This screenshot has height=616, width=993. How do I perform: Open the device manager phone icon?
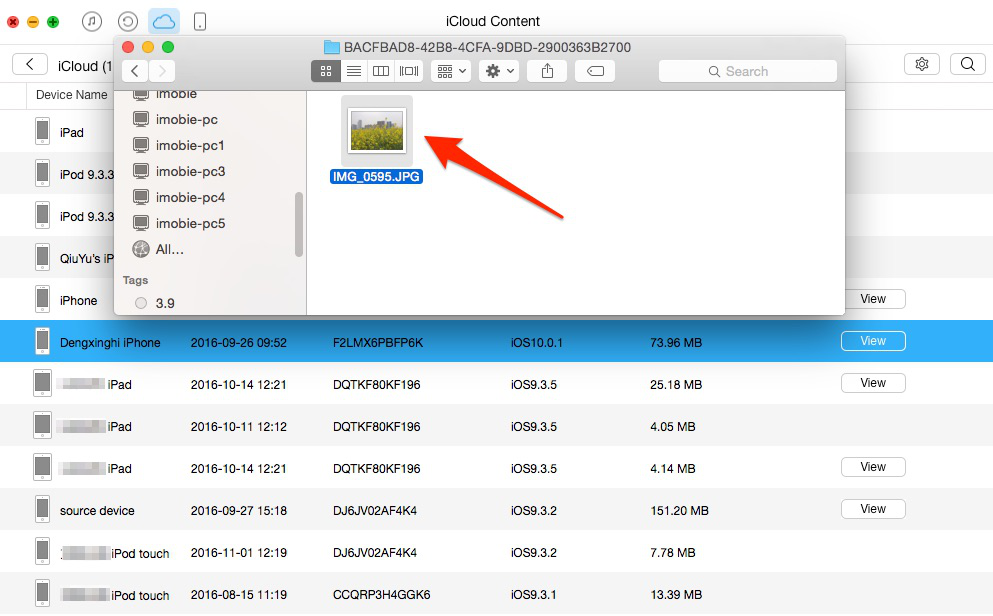[x=199, y=22]
